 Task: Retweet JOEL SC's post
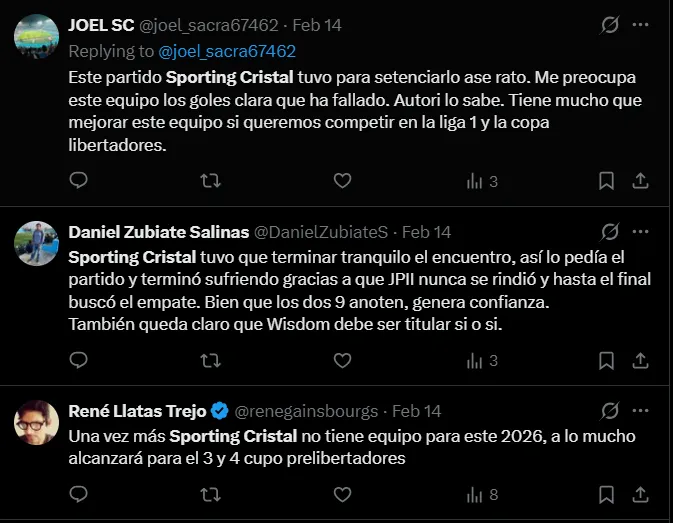[211, 181]
